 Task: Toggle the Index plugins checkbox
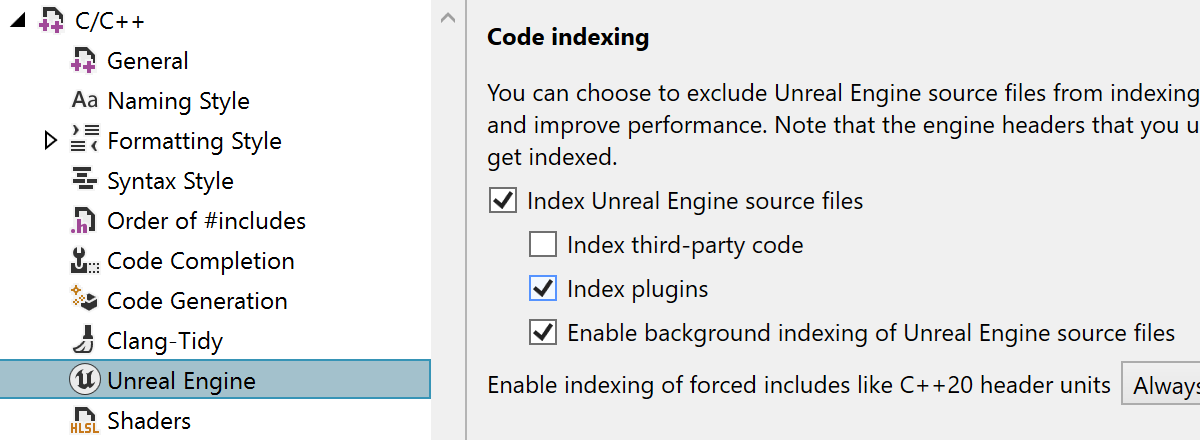(x=543, y=289)
